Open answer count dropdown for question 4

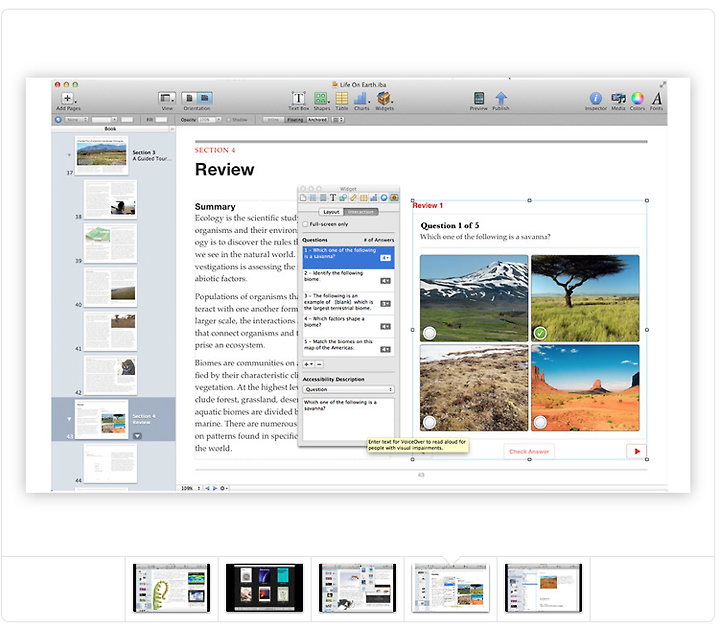pos(385,327)
